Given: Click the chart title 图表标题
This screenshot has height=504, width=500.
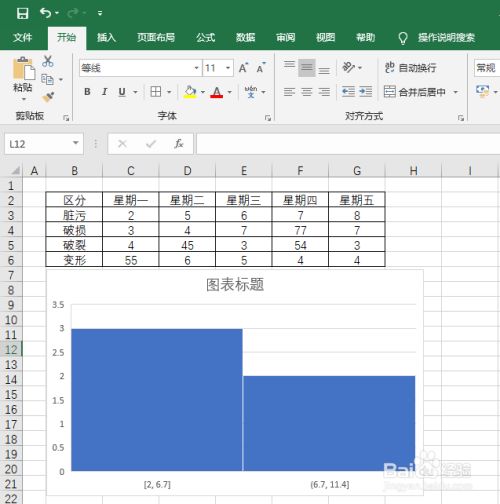Looking at the screenshot, I should pos(235,285).
